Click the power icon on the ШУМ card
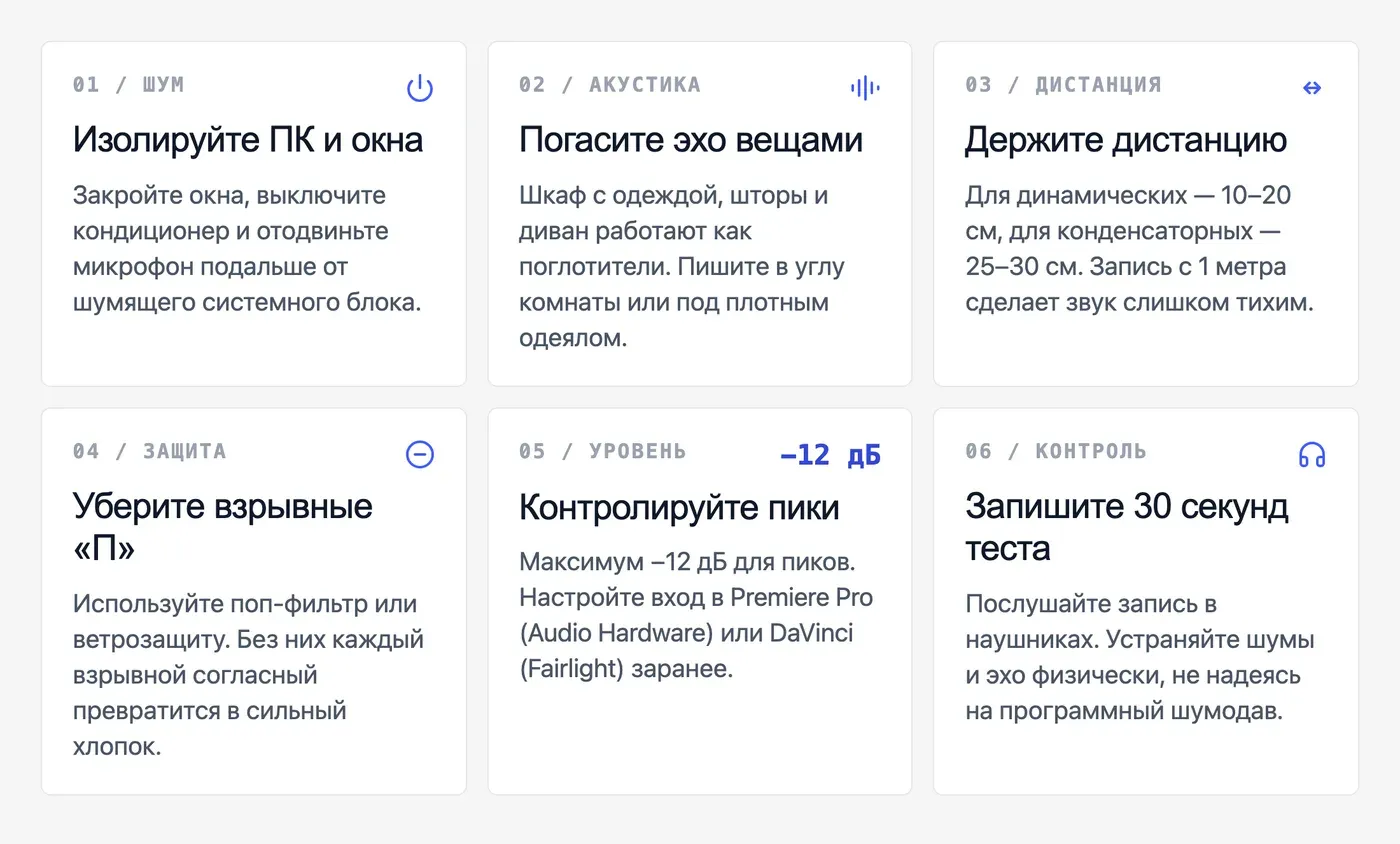 [420, 88]
